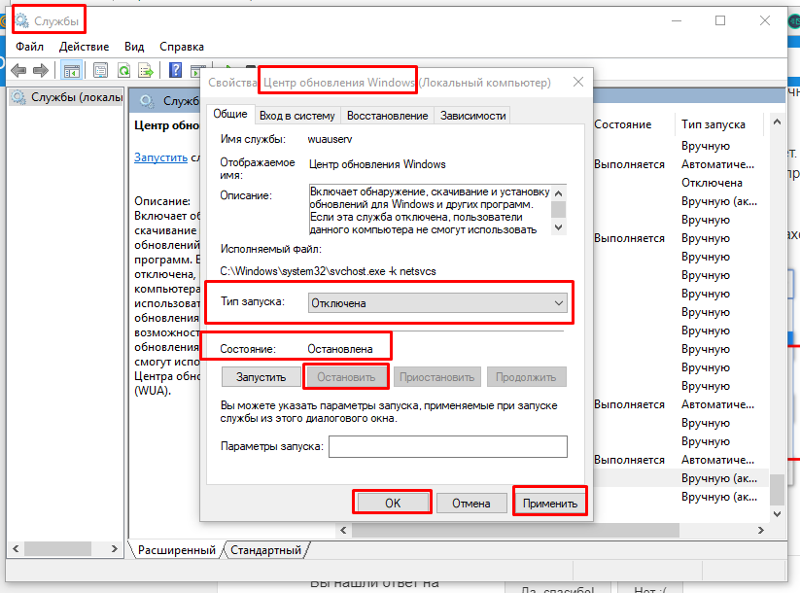Image resolution: width=800 pixels, height=593 pixels.
Task: Switch to the Расширенный bottom tab
Action: [x=177, y=550]
